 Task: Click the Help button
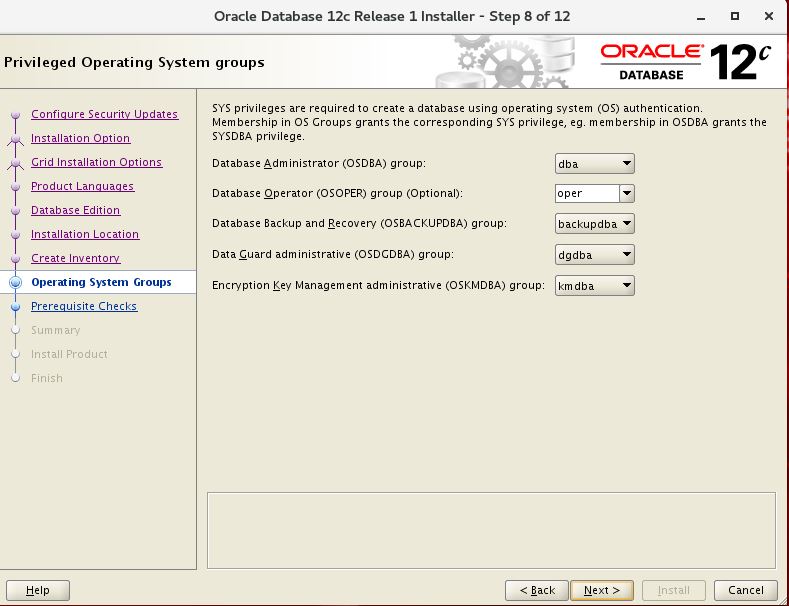point(38,590)
